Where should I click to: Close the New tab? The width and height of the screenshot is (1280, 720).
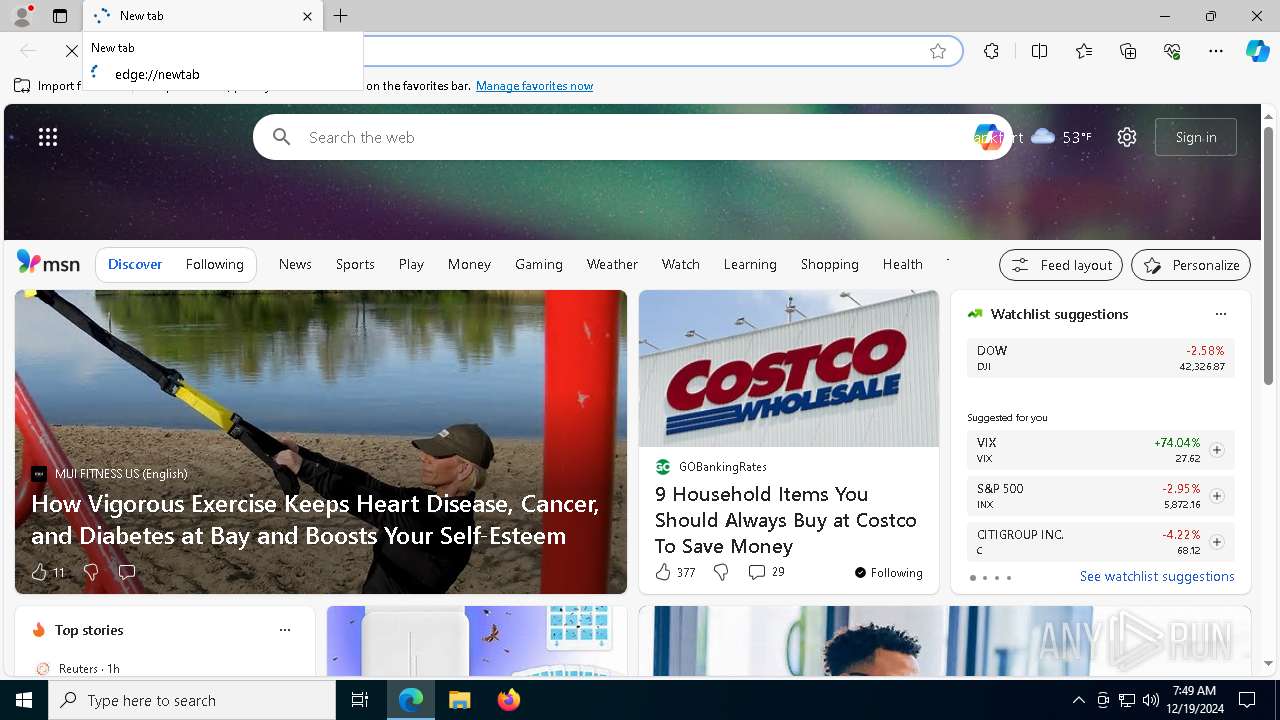coord(307,16)
